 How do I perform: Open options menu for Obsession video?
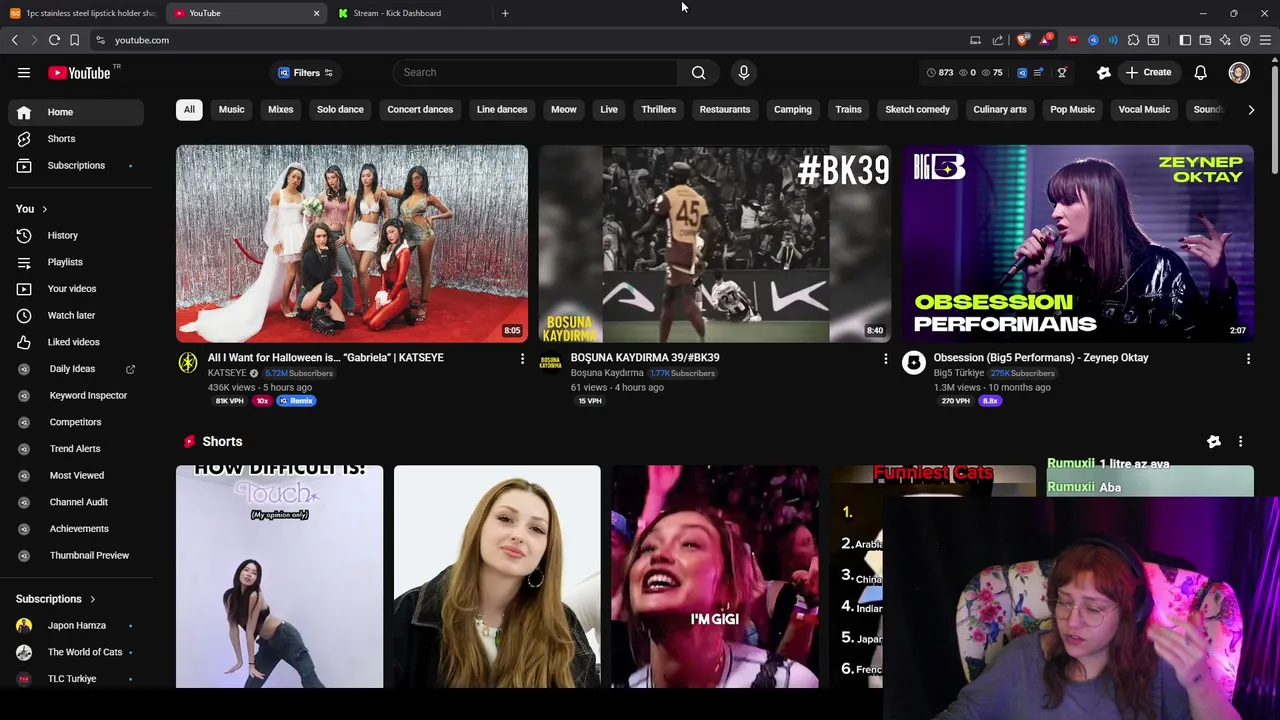pyautogui.click(x=1248, y=358)
